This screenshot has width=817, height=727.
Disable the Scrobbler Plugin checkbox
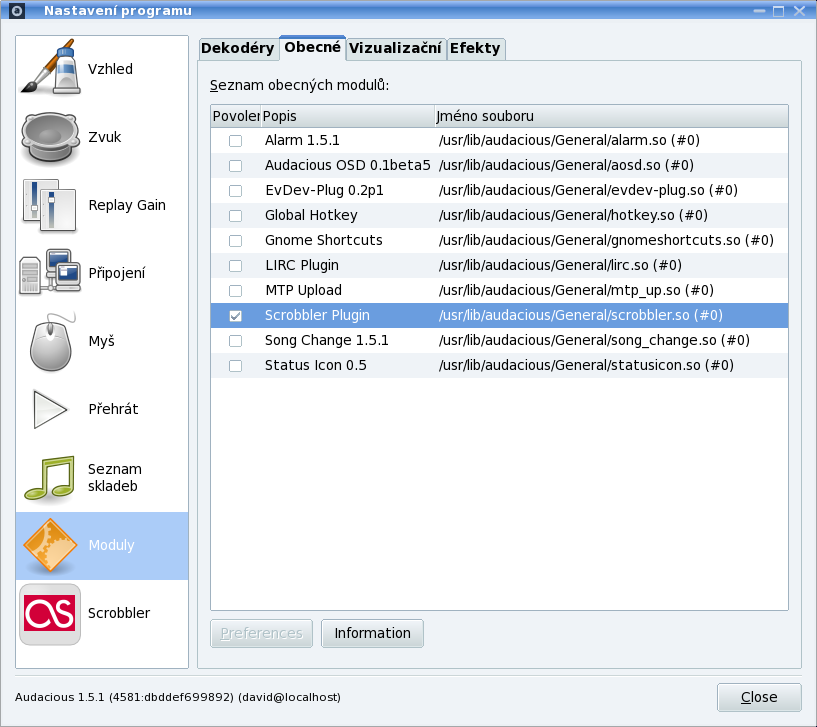pyautogui.click(x=236, y=316)
